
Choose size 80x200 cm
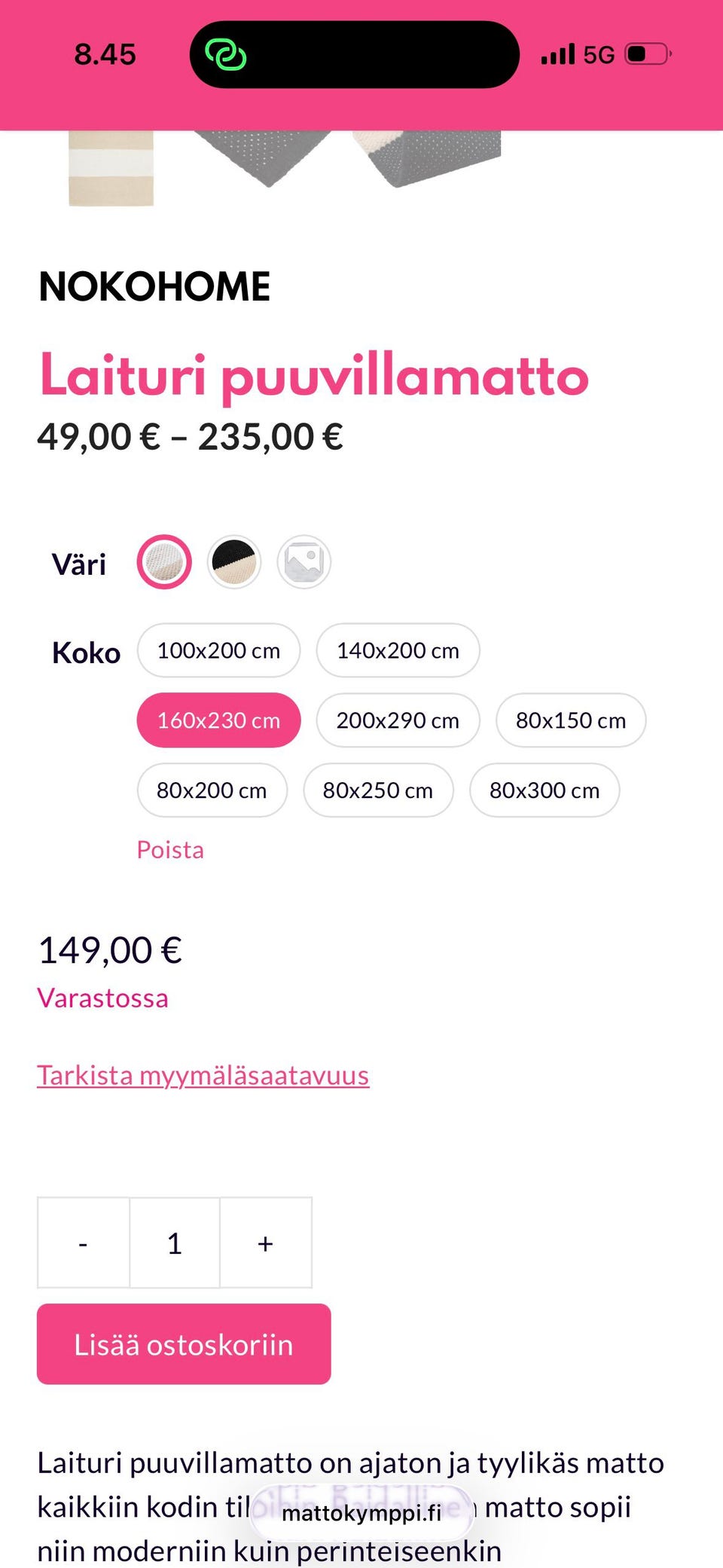coord(212,790)
